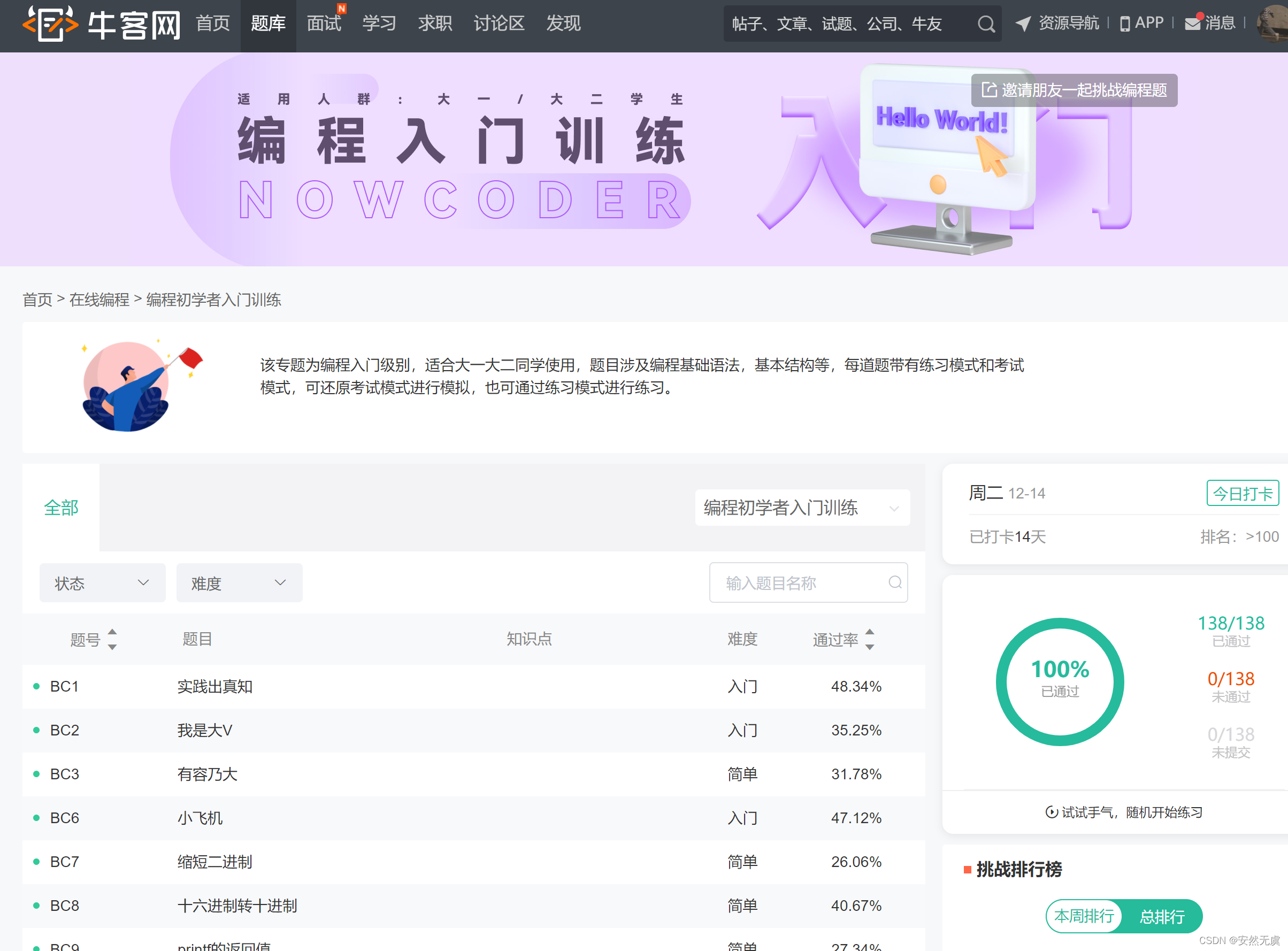Switch to 总排行 ranking toggle
This screenshot has height=951, width=1288.
[x=1162, y=916]
